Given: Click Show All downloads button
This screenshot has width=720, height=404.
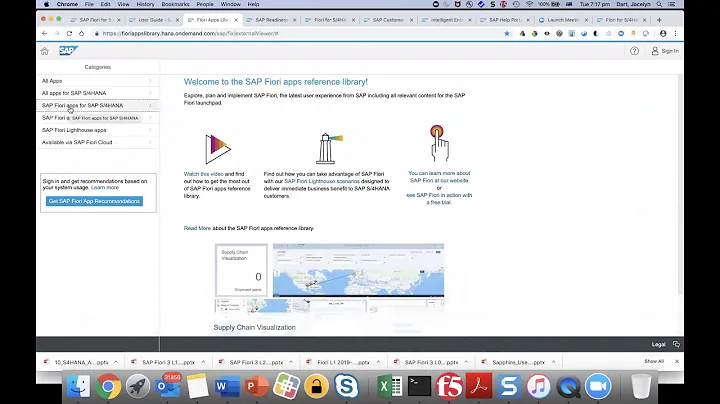Looking at the screenshot, I should pyautogui.click(x=654, y=361).
